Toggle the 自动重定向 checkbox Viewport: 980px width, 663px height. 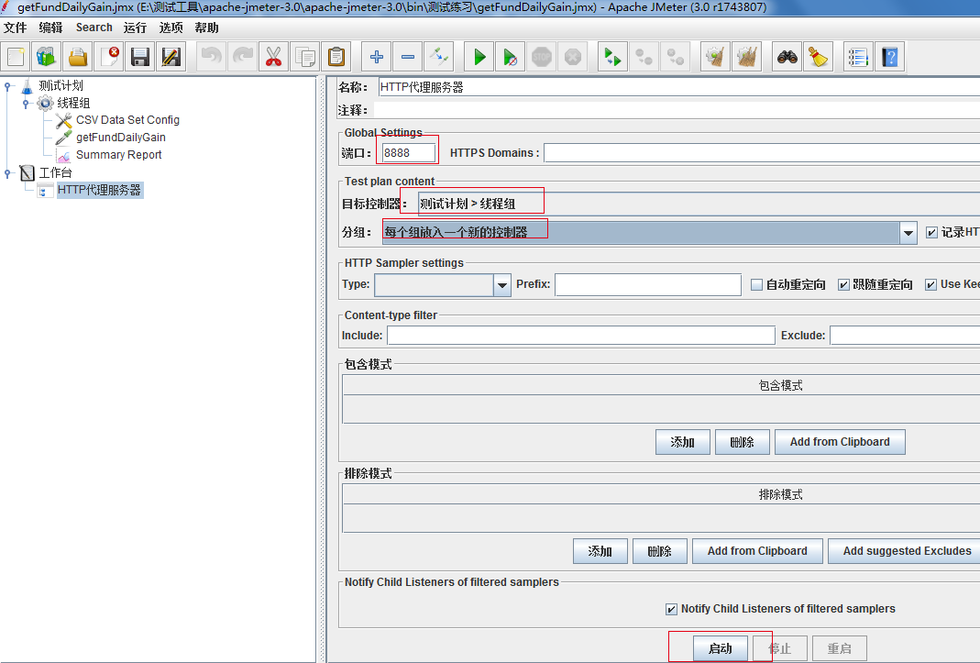tap(756, 285)
